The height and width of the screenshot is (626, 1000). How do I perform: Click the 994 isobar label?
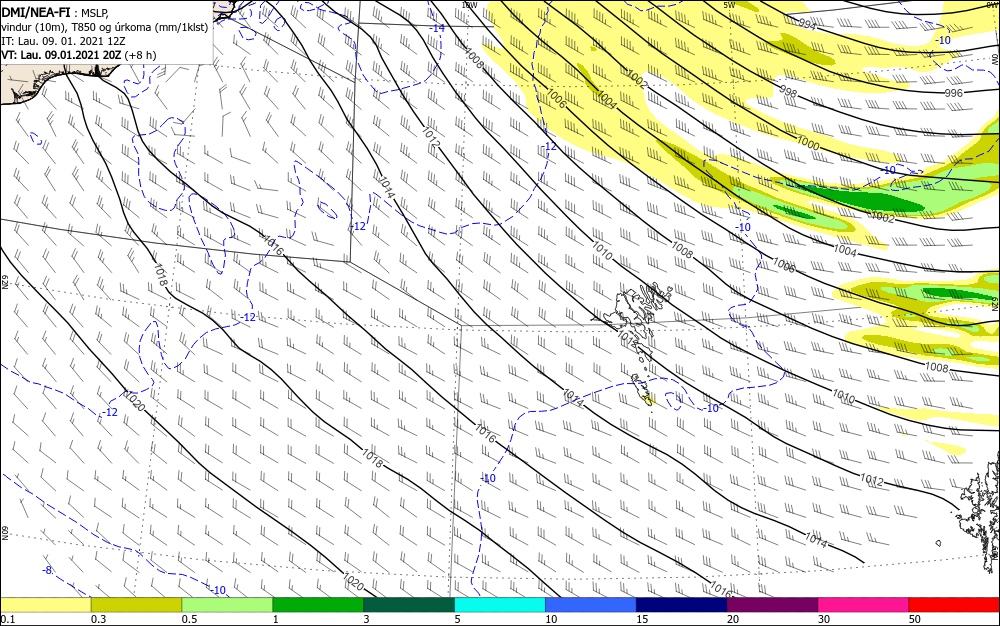coord(807,24)
